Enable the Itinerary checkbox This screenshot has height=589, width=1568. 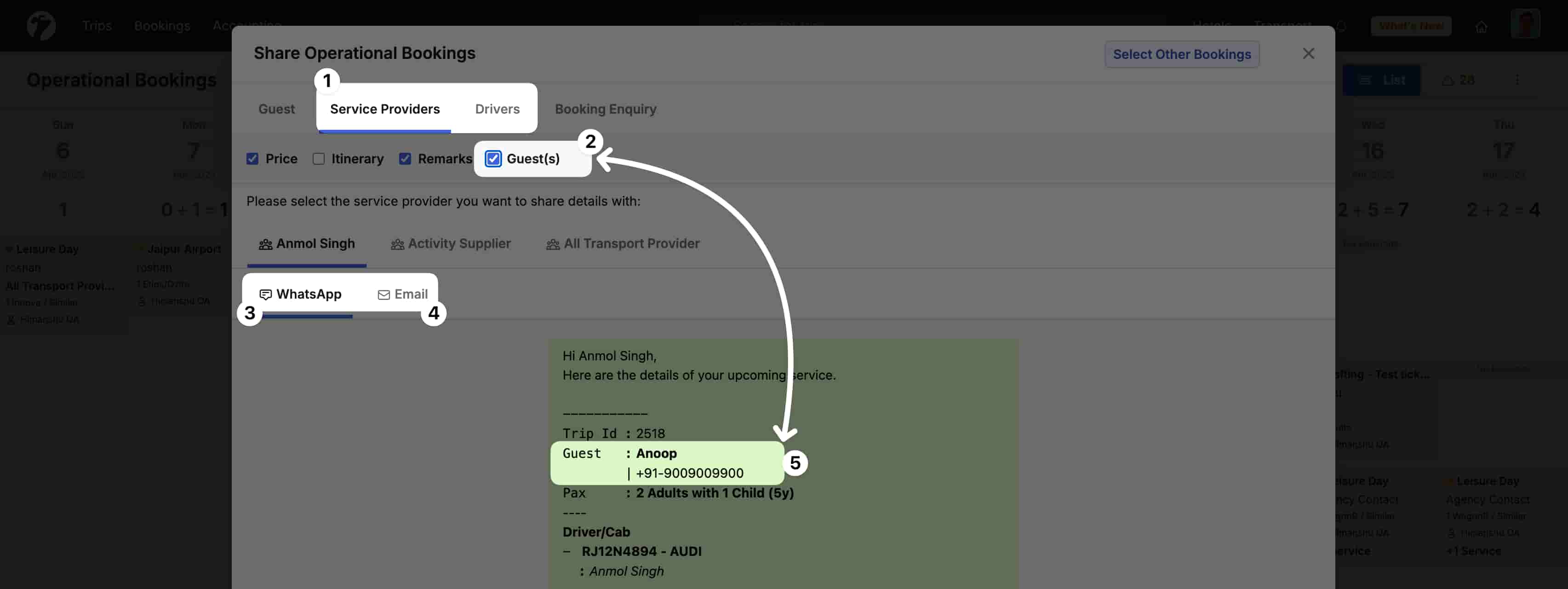[318, 158]
